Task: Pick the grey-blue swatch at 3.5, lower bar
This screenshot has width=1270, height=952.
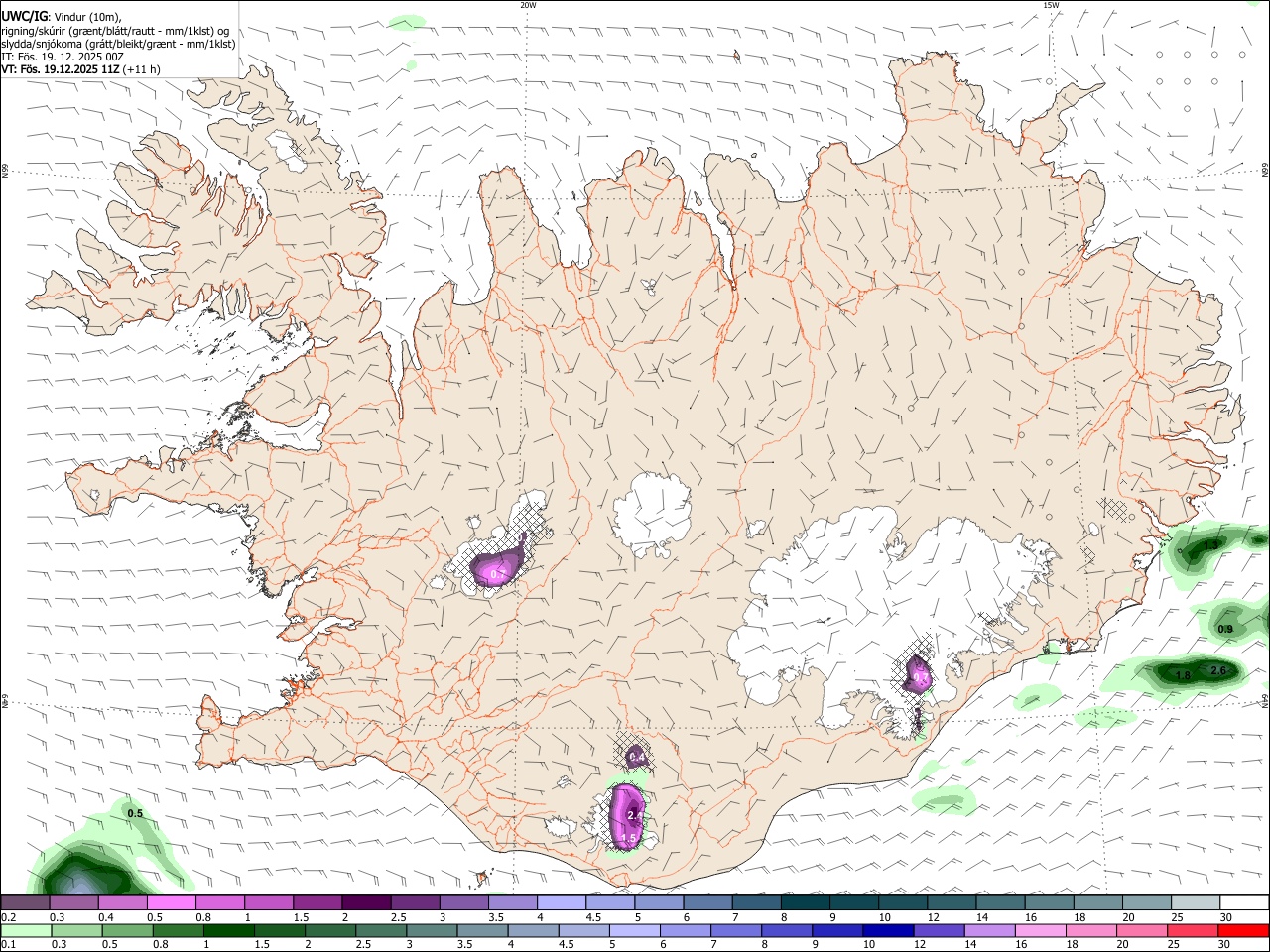Action: tap(482, 930)
